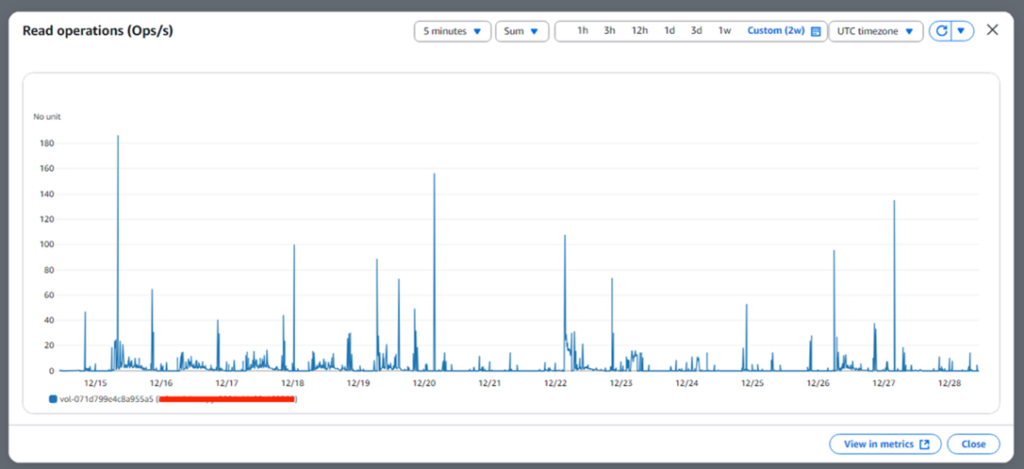Viewport: 1024px width, 469px height.
Task: Close the dialog with the X icon
Action: tap(992, 30)
